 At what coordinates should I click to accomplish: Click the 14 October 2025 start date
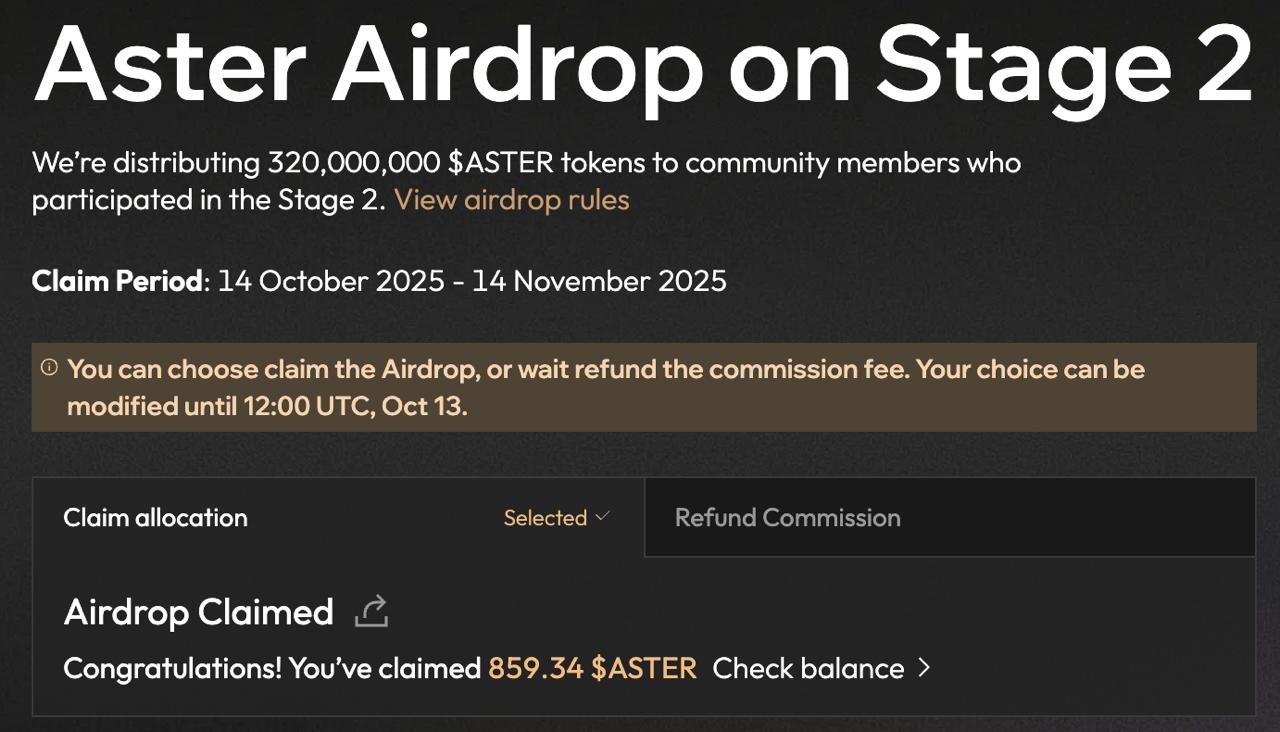331,281
